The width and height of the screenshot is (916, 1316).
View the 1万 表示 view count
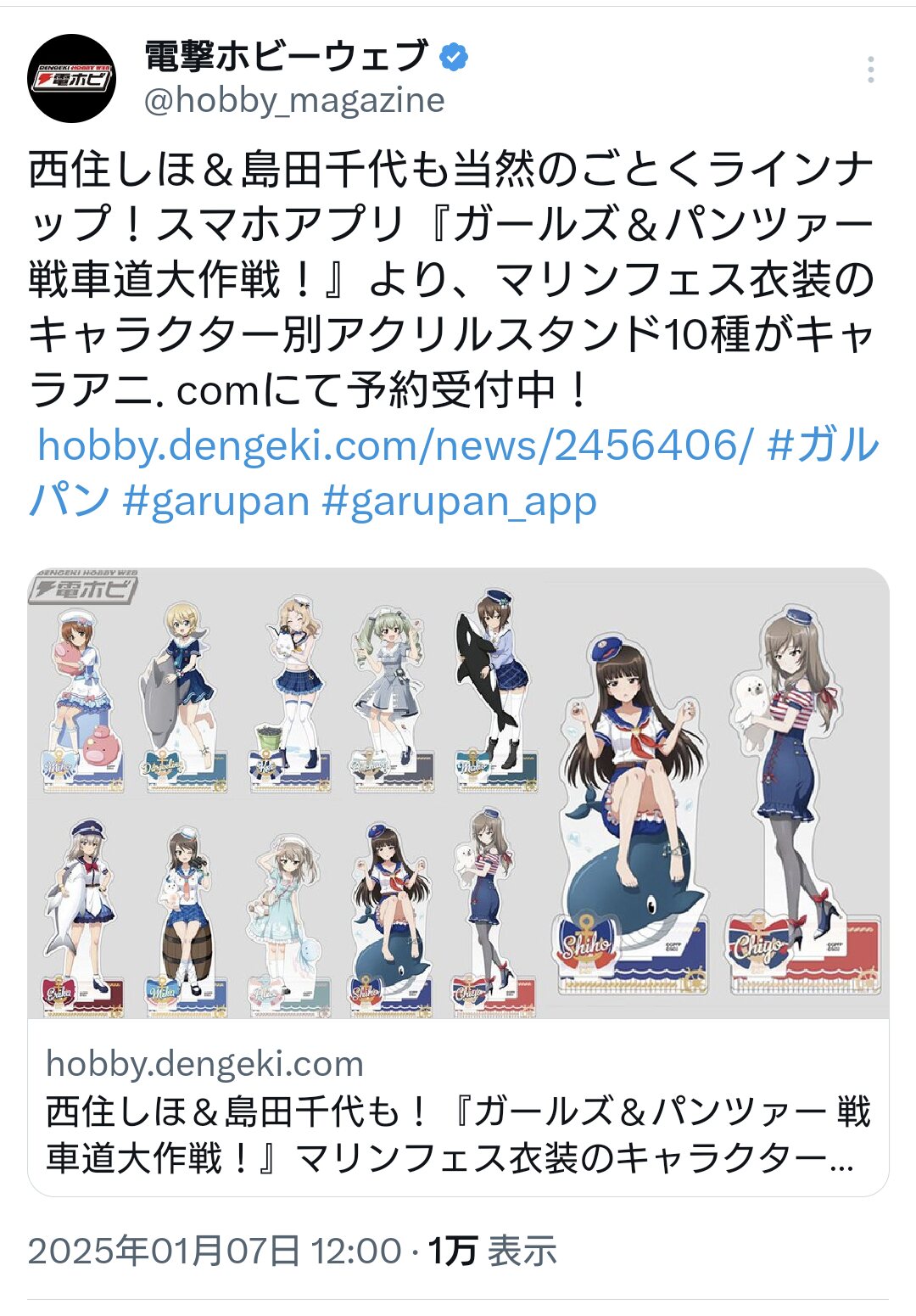(492, 1251)
